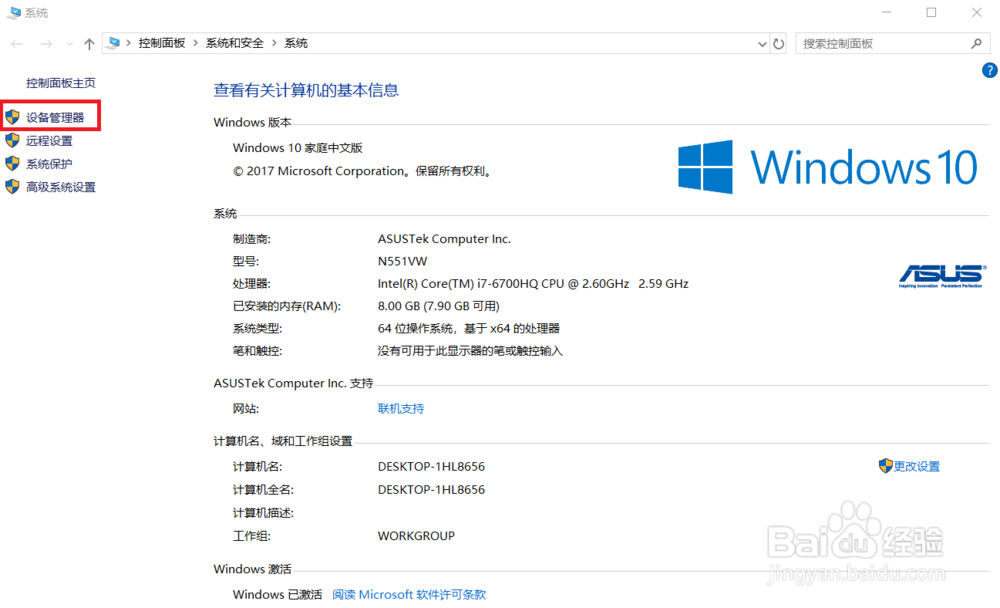The height and width of the screenshot is (608, 1000).
Task: Open address bar history dropdown
Action: click(761, 43)
